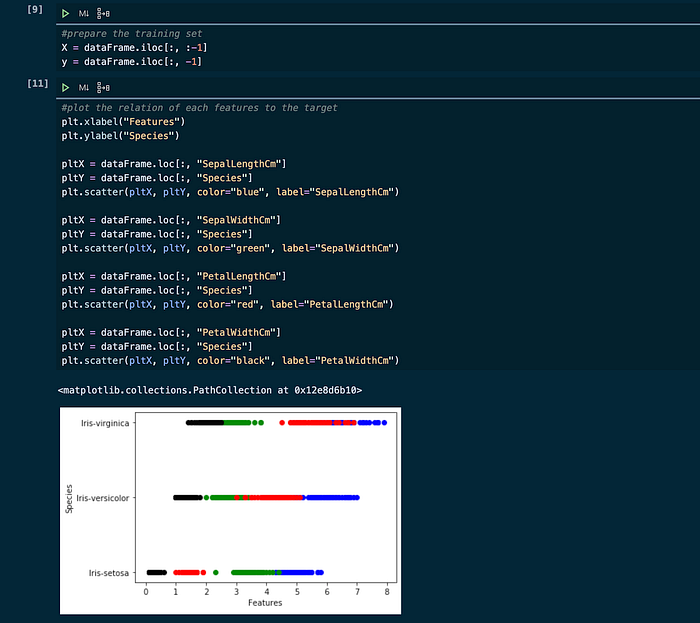Click the Iris-setosa axis label in plot
Viewport: 700px width, 623px height.
tap(108, 573)
